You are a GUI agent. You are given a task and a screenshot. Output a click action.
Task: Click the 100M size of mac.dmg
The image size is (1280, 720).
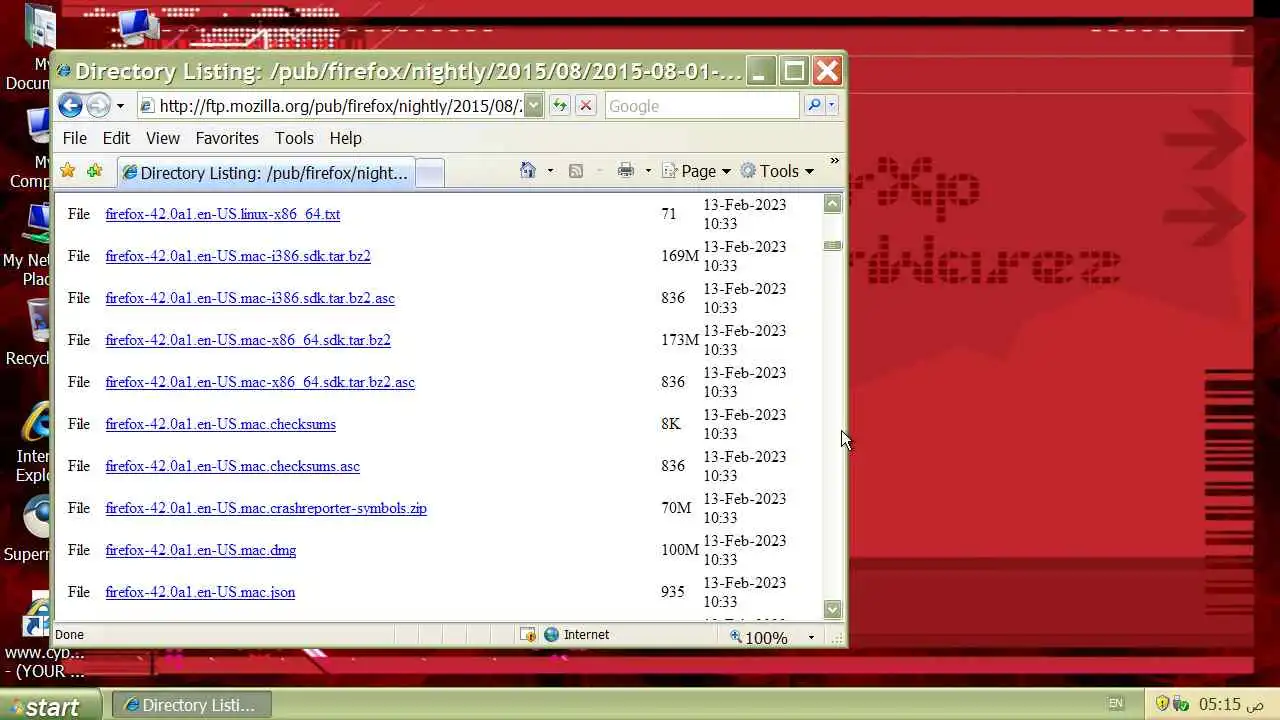coord(680,550)
